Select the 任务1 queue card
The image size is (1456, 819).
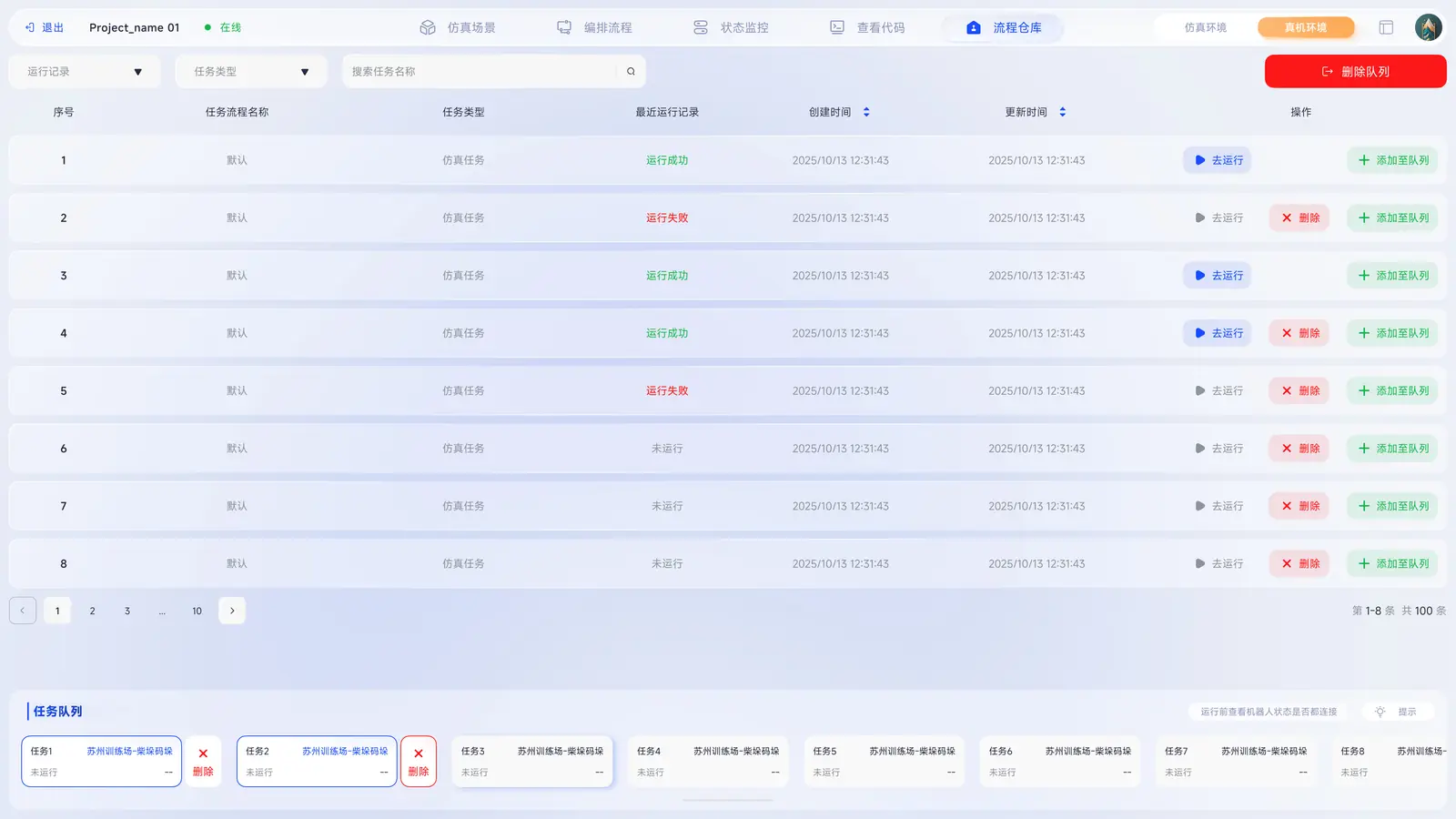102,762
